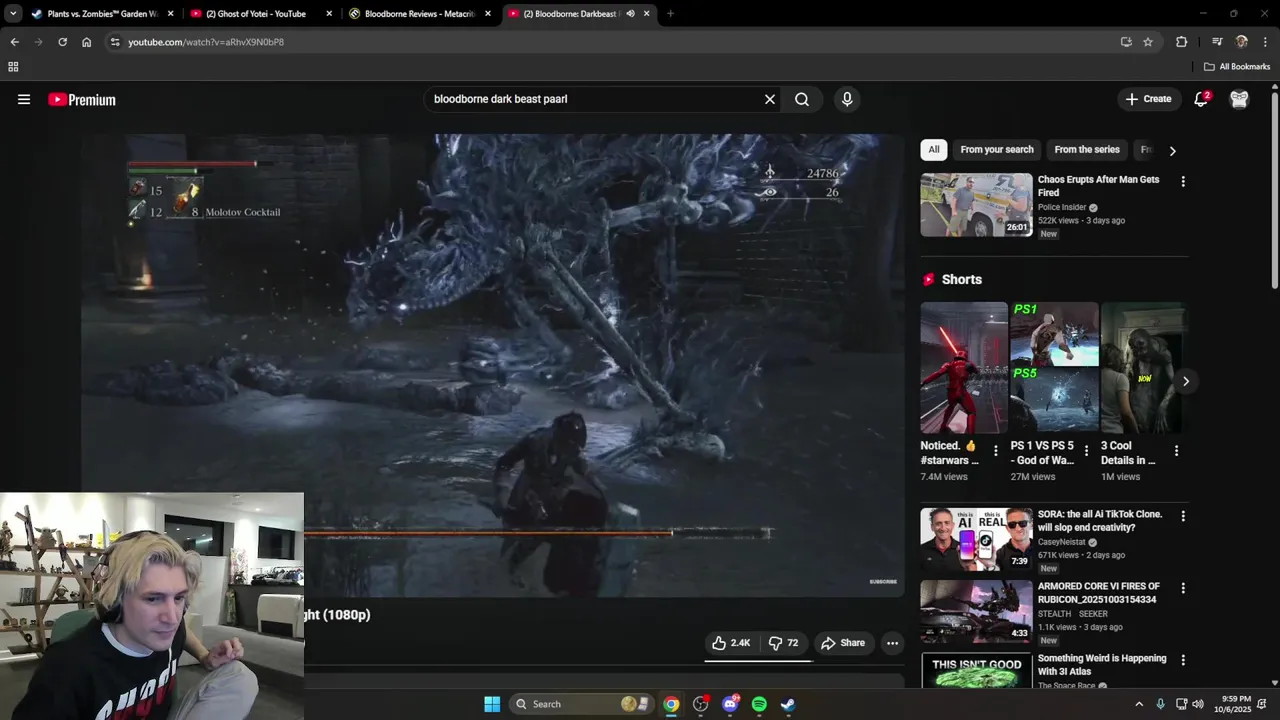
Task: Open Windows Start menu
Action: pos(492,704)
